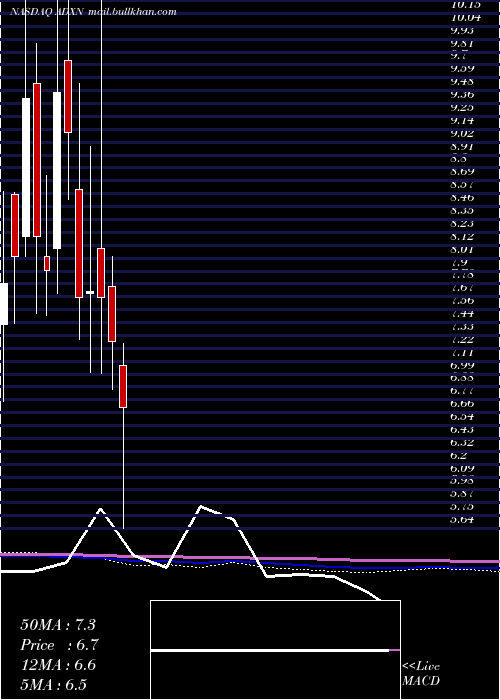Click the 6.2 price axis label
The width and height of the screenshot is (500, 700).
(x=459, y=455)
